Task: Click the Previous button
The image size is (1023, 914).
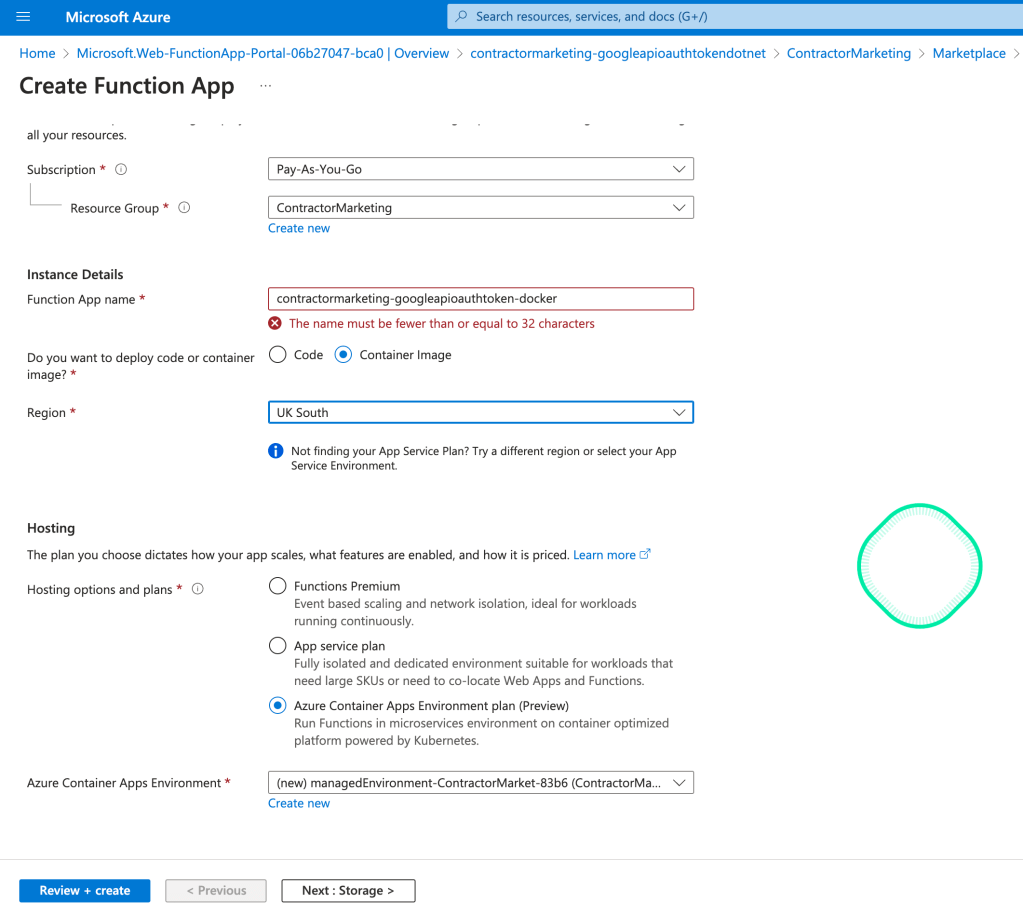Action: (216, 891)
